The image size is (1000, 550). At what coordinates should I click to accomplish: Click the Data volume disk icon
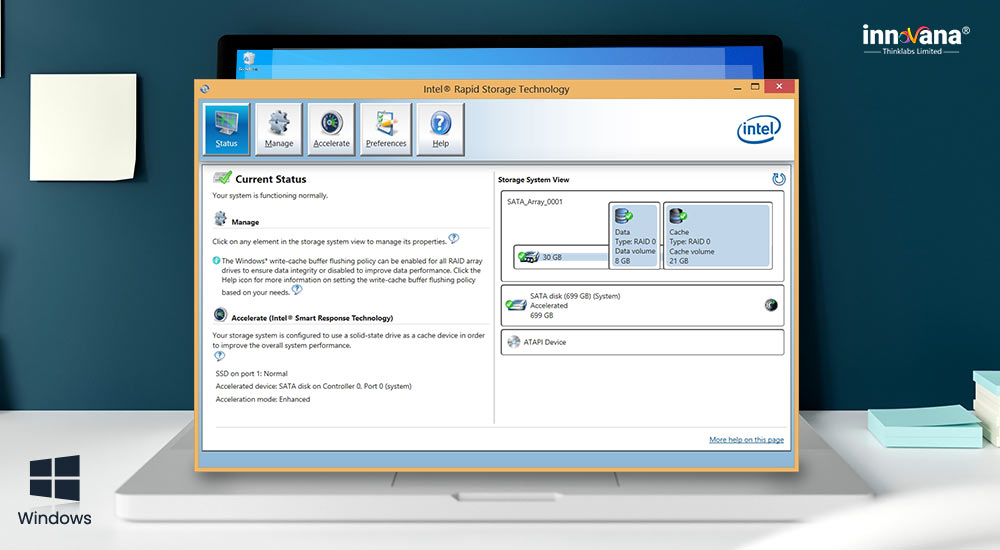click(624, 216)
